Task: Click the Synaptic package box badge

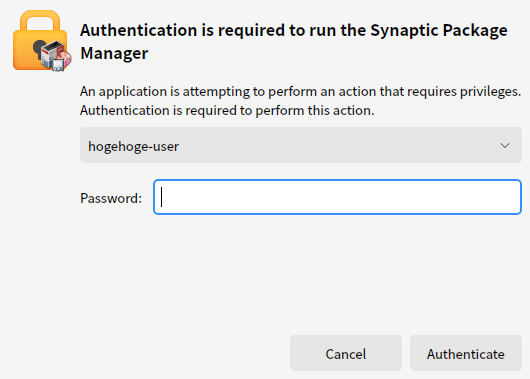Action: tap(53, 55)
